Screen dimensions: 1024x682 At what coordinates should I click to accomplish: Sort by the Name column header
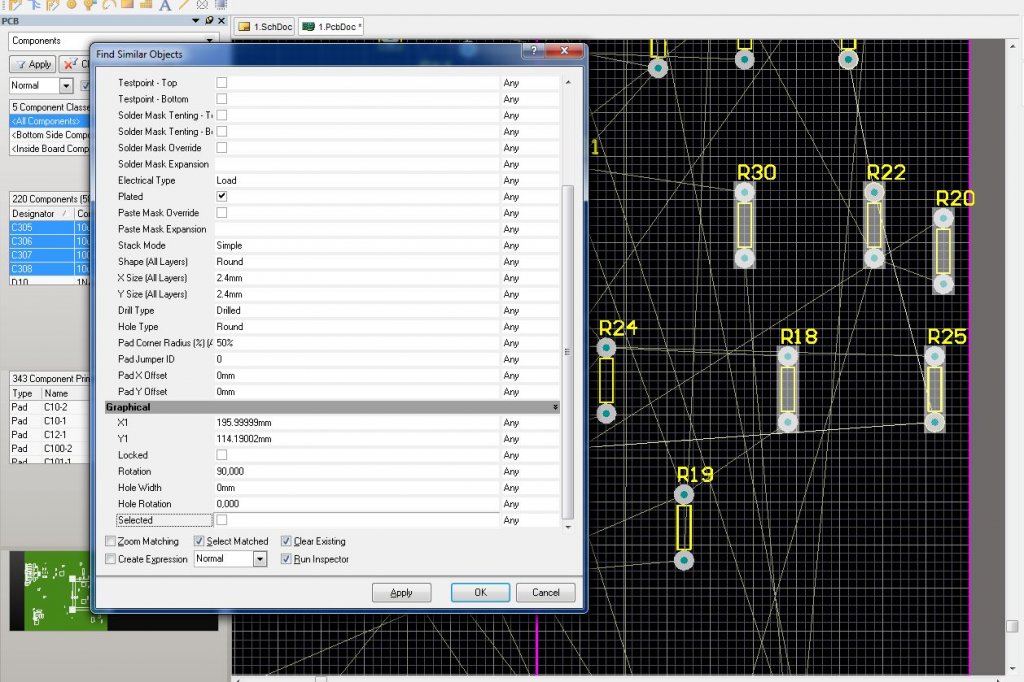[x=65, y=393]
